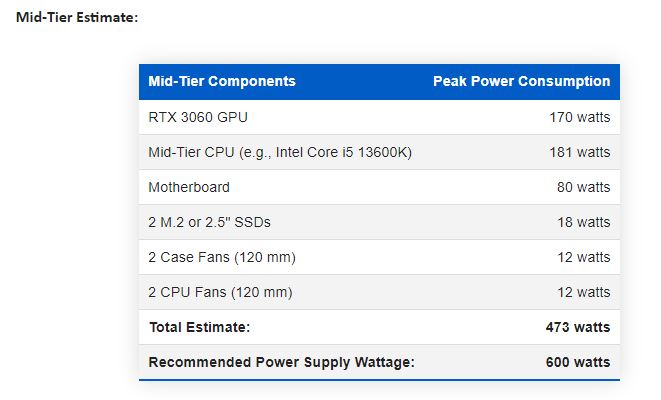This screenshot has width=661, height=400.
Task: Click the 'Total Estimate:' label
Action: click(199, 327)
